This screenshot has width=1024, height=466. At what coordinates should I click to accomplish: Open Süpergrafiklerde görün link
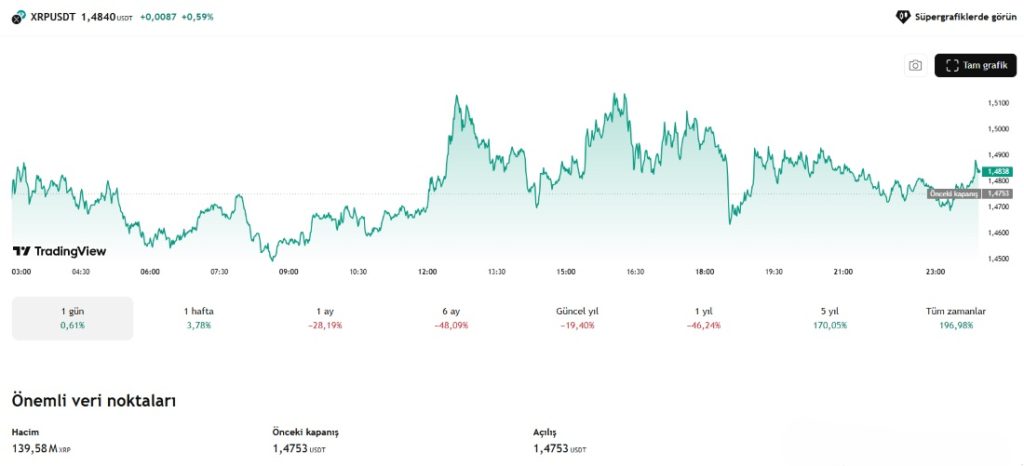point(964,17)
